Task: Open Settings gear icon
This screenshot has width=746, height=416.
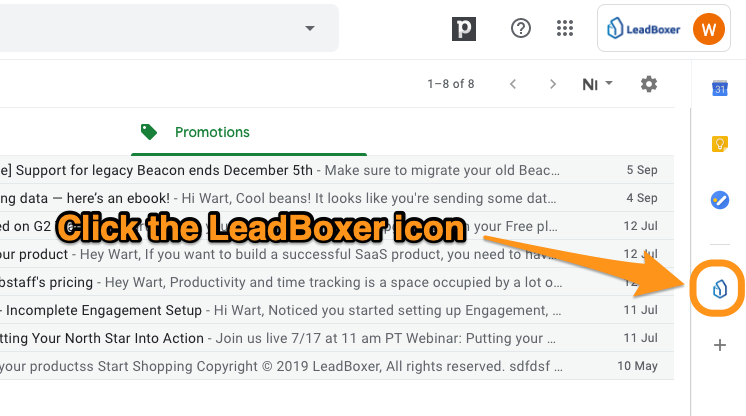Action: click(x=648, y=84)
